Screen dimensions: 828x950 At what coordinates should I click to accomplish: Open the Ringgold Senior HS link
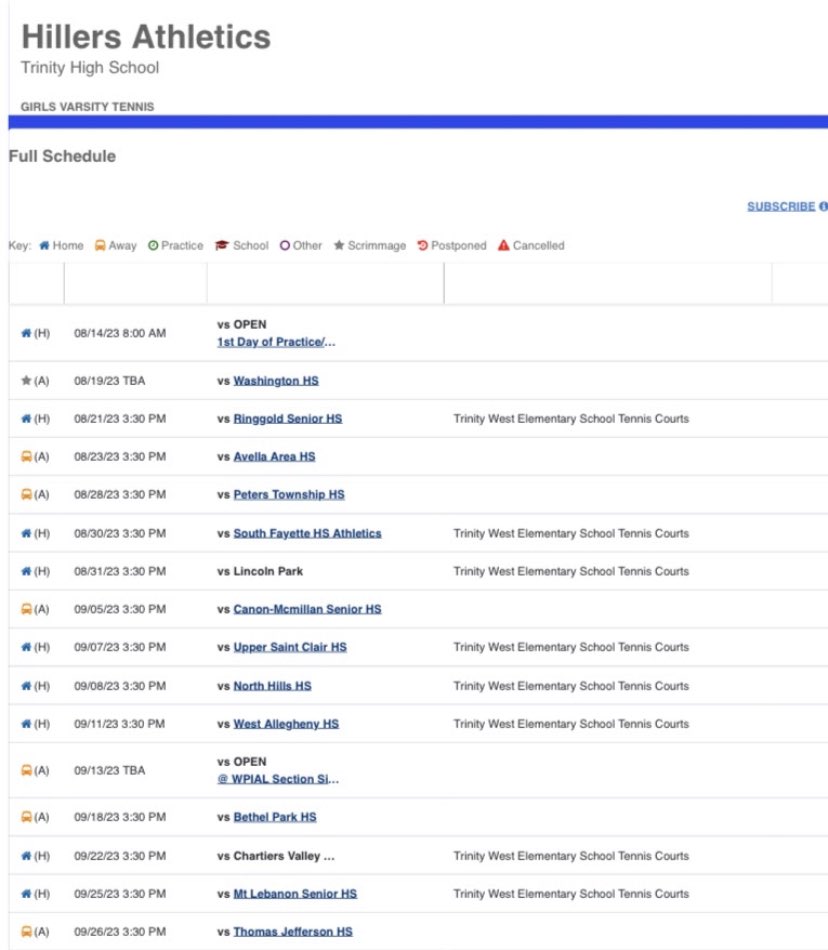[x=288, y=419]
